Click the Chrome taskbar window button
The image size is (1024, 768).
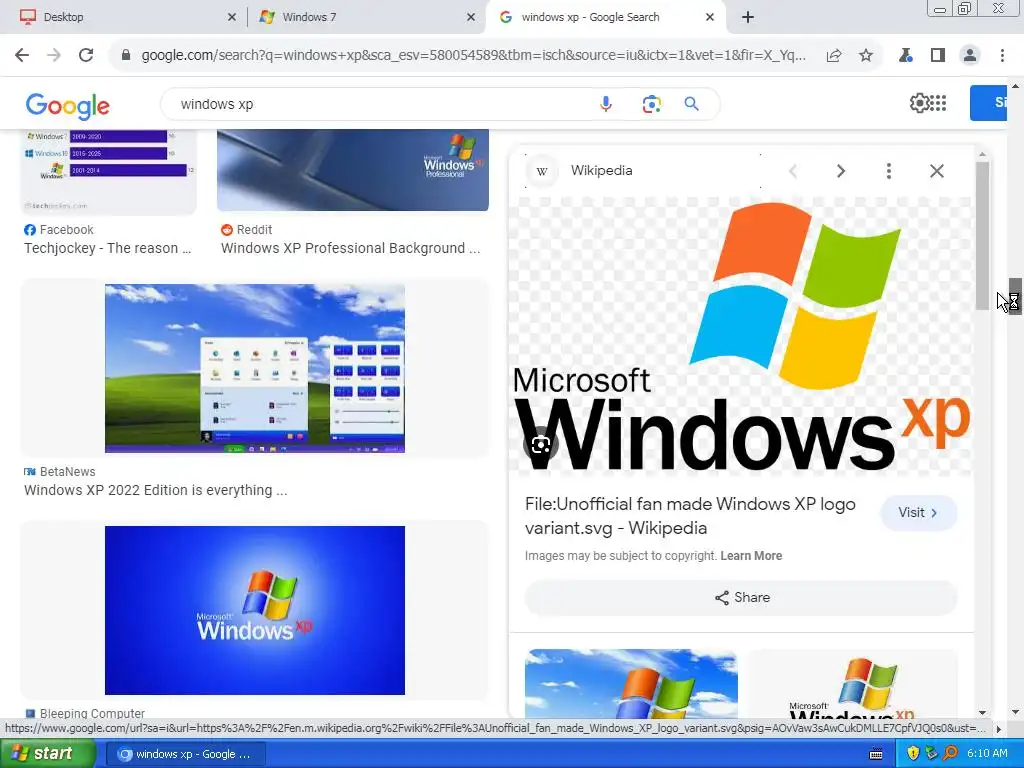click(x=185, y=754)
